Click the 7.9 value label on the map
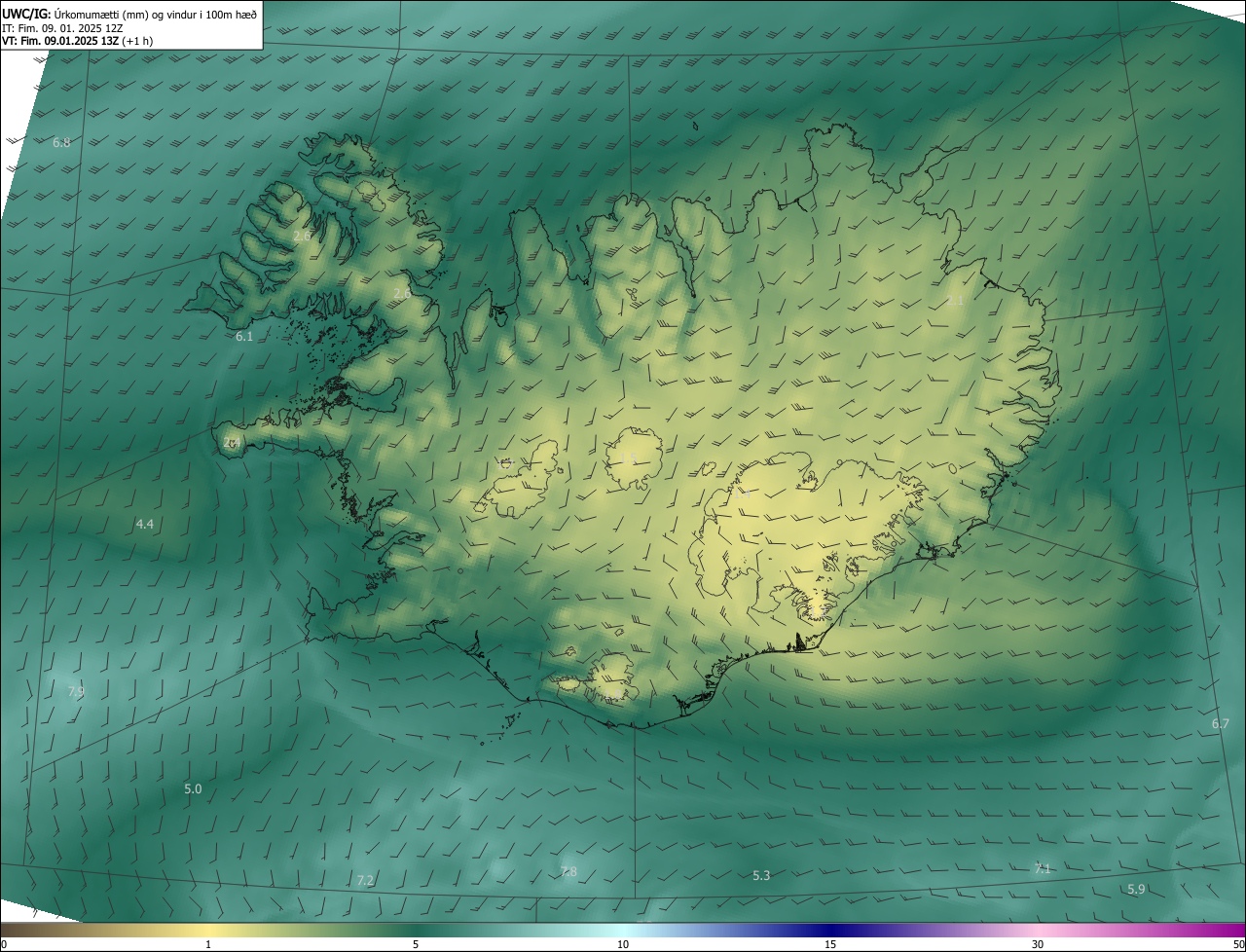This screenshot has height=952, width=1246. (76, 692)
